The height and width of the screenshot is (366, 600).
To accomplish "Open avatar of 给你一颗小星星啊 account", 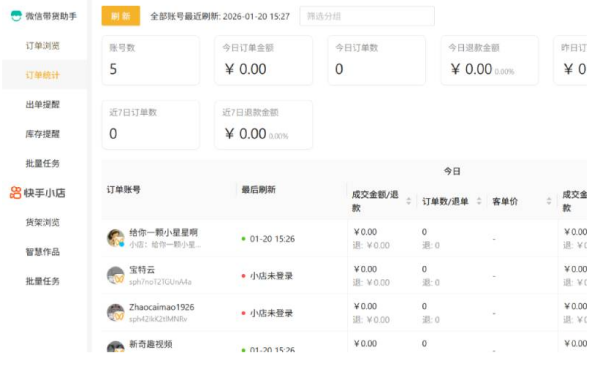I will click(x=116, y=238).
